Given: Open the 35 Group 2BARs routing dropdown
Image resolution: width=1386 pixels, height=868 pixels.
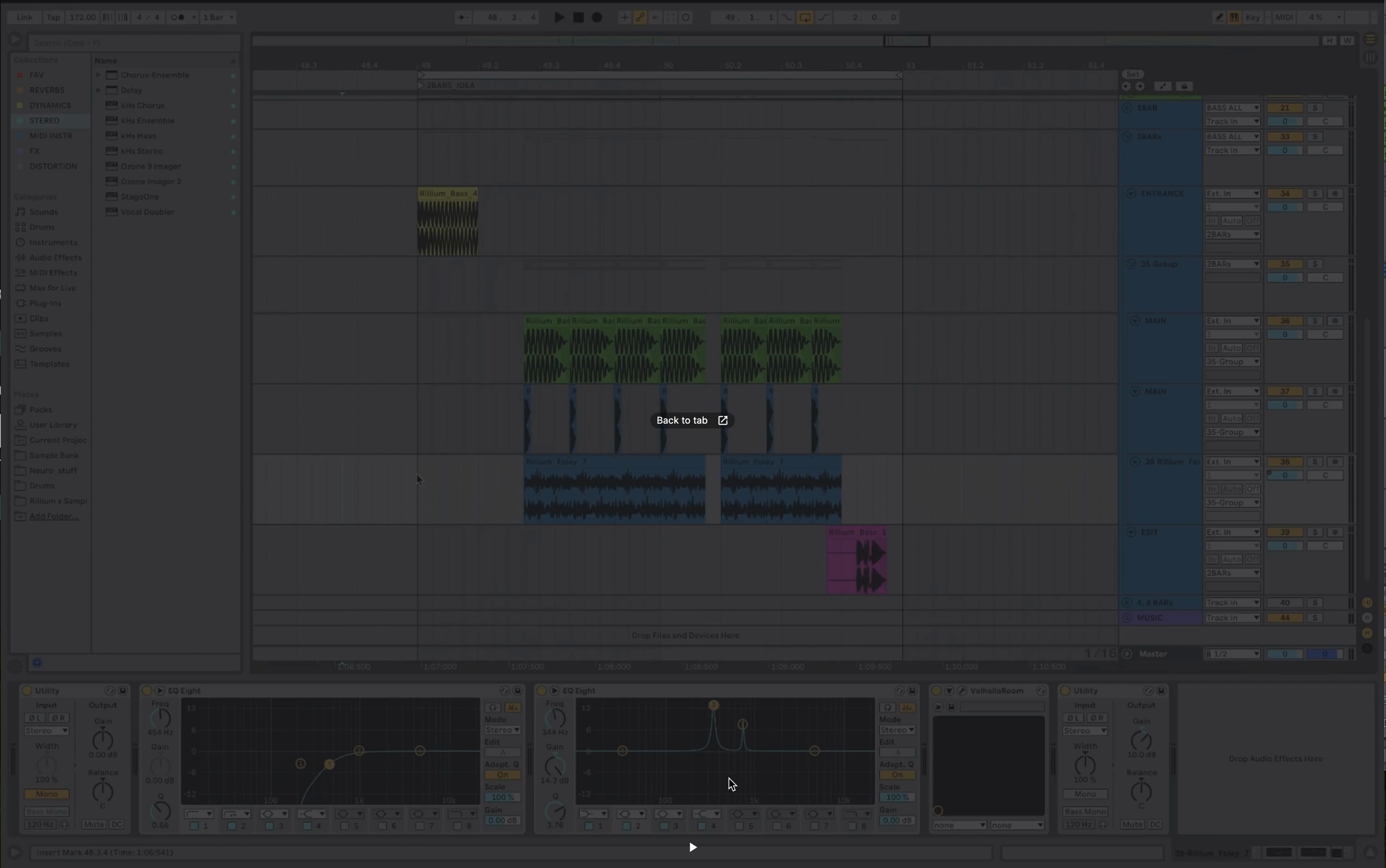Looking at the screenshot, I should tap(1232, 264).
